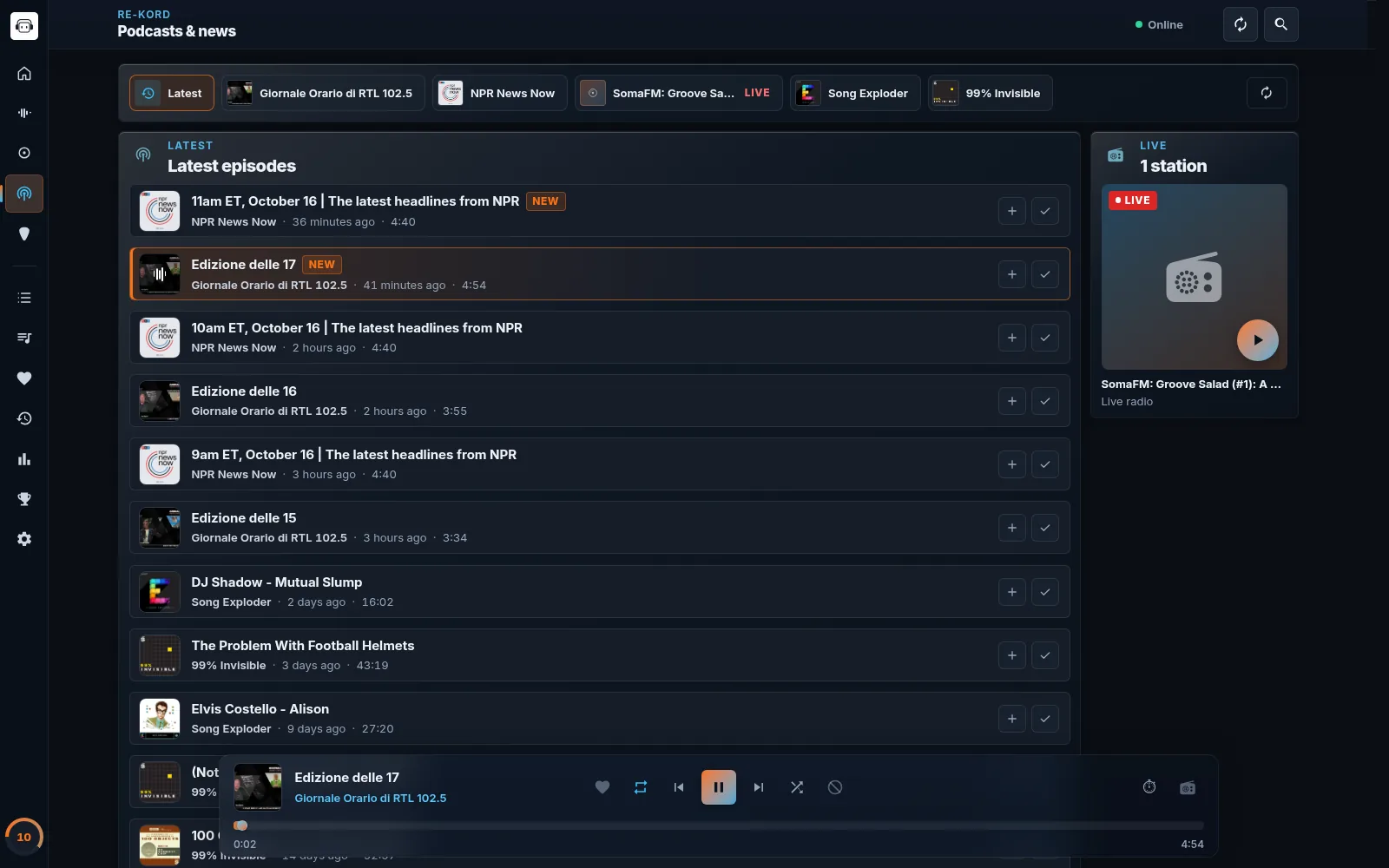Open the '11am ET, October 16' NPR episode

[600, 211]
